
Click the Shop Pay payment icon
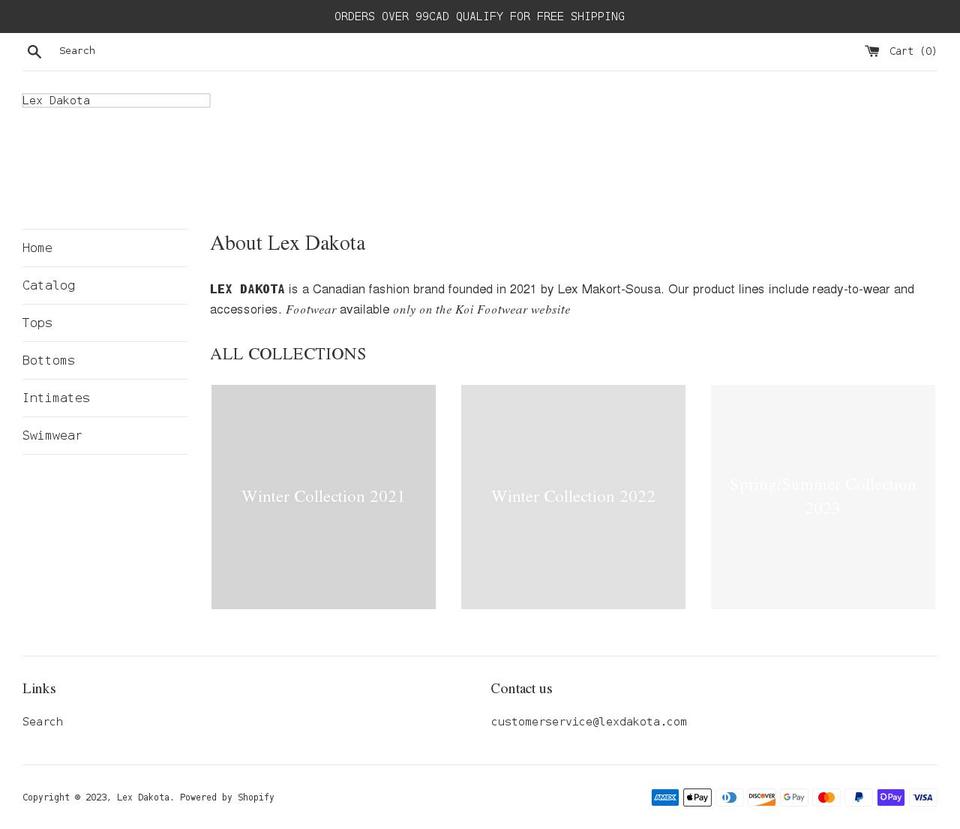[890, 797]
